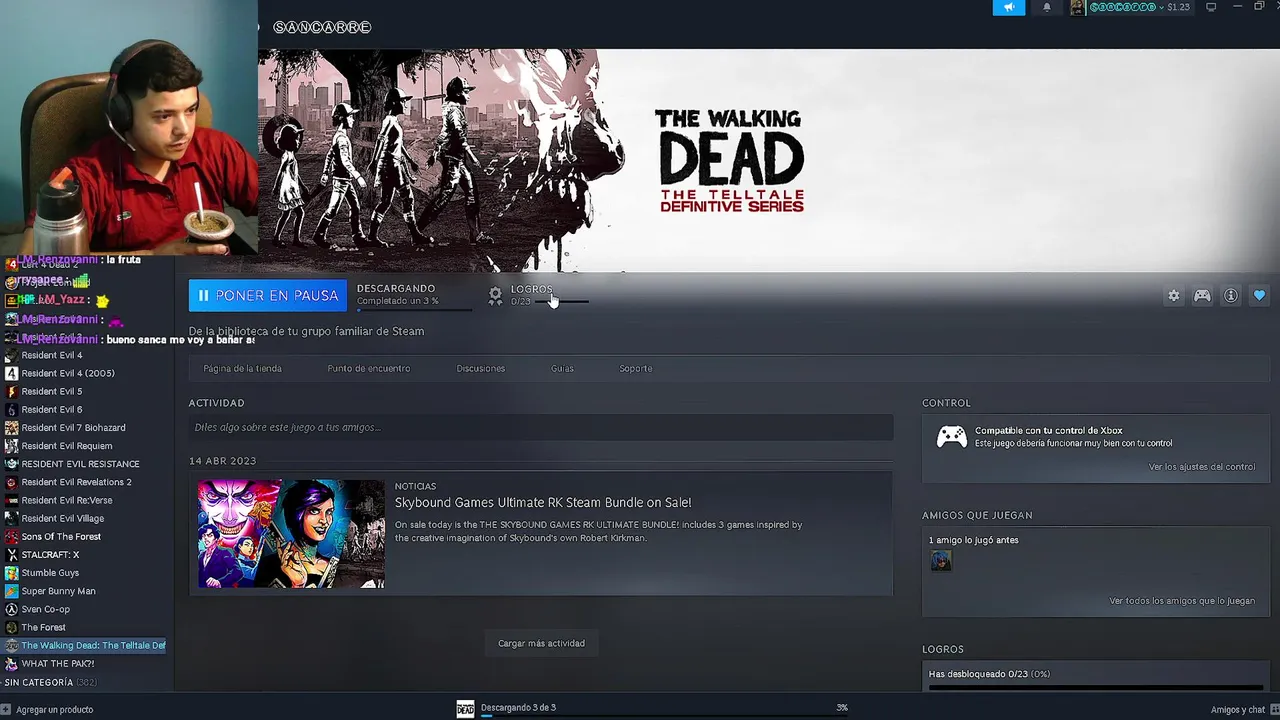Click the achievements unlocked progress bar
Image resolution: width=1280 pixels, height=720 pixels.
coord(1095,687)
